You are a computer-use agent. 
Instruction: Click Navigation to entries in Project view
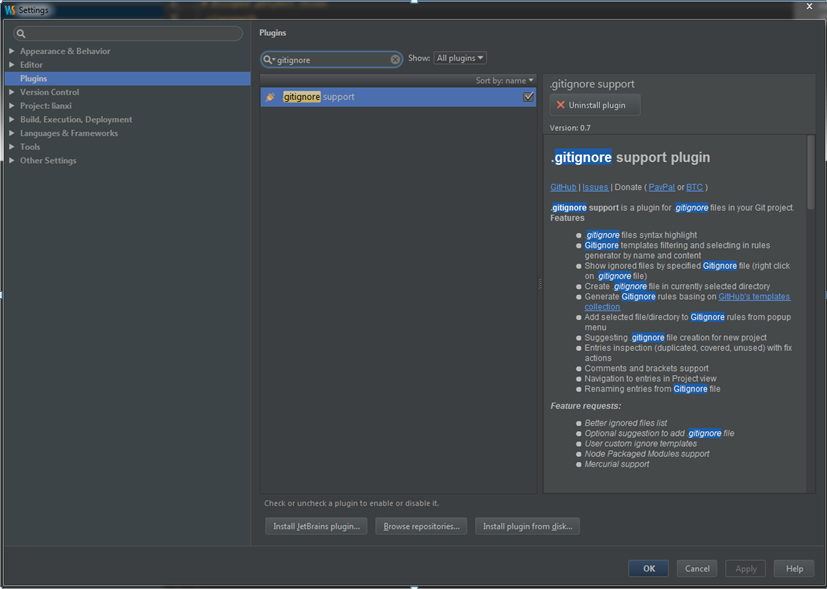click(650, 379)
